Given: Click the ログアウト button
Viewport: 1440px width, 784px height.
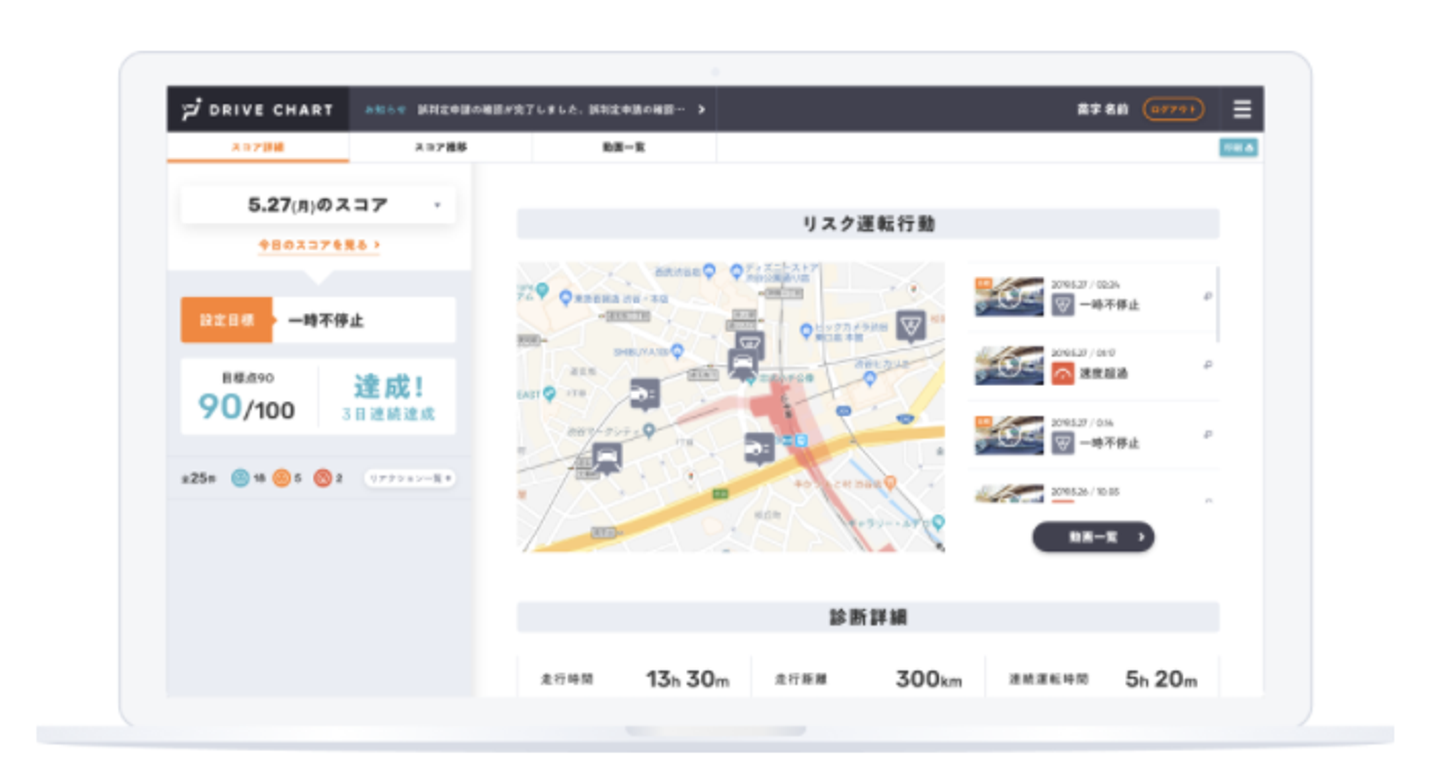Looking at the screenshot, I should (1173, 109).
